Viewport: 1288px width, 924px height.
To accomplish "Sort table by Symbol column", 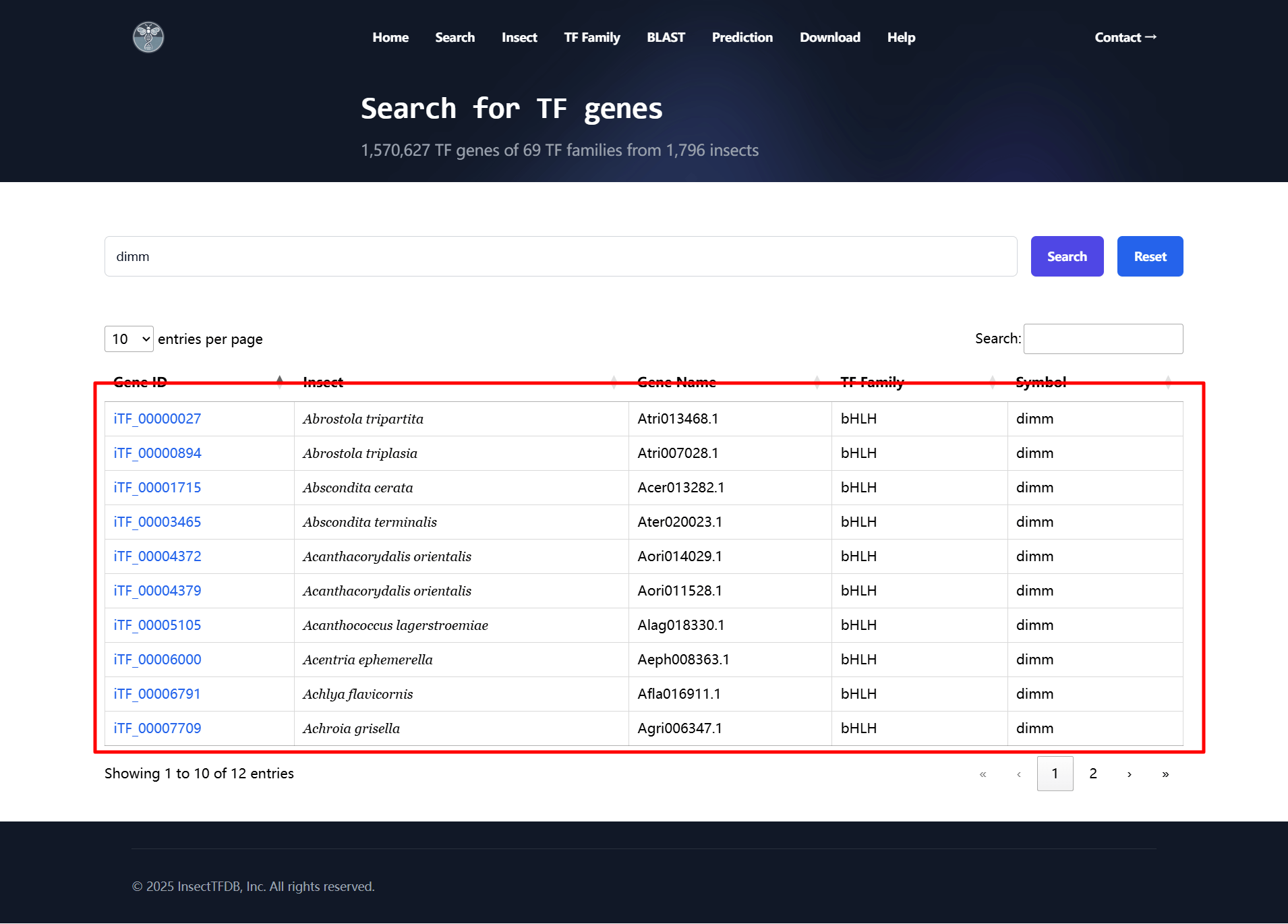I will pyautogui.click(x=1041, y=382).
